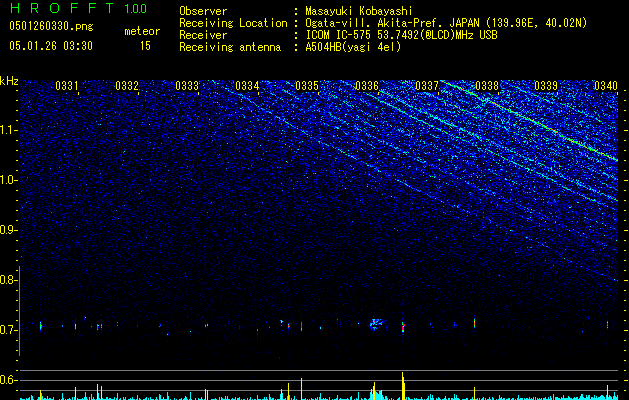Select observer name Masayuki Kobayashi
The image size is (629, 400).
[359, 11]
